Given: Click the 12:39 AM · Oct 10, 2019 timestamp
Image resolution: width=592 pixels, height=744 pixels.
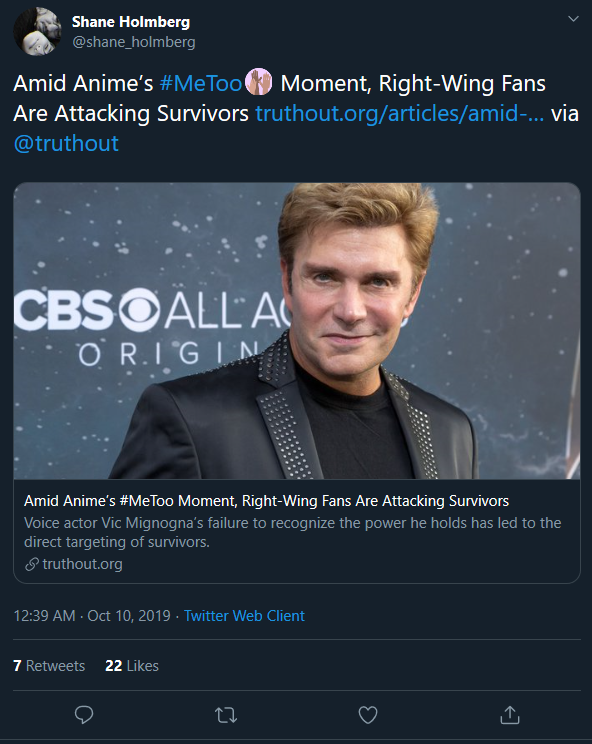Looking at the screenshot, I should coord(92,616).
